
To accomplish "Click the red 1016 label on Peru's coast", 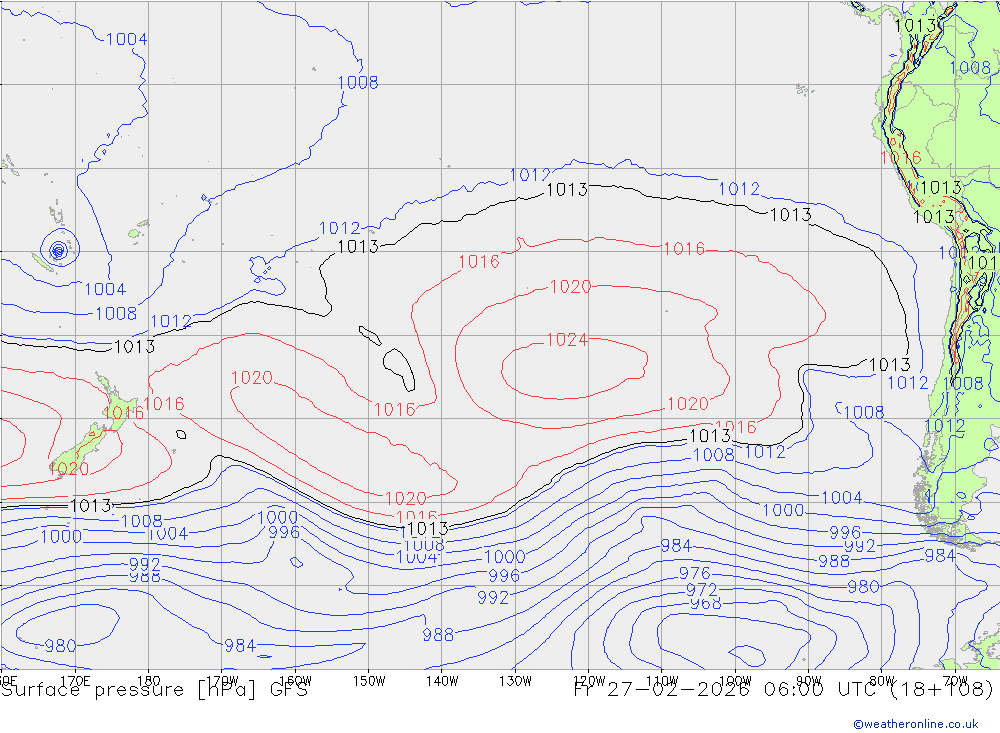I will click(901, 158).
